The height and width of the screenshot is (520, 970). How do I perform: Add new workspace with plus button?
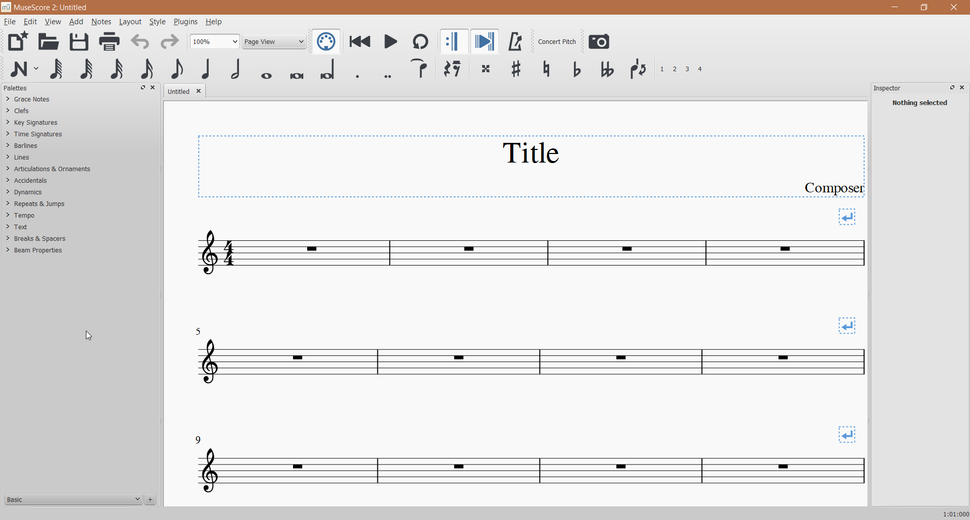(150, 499)
